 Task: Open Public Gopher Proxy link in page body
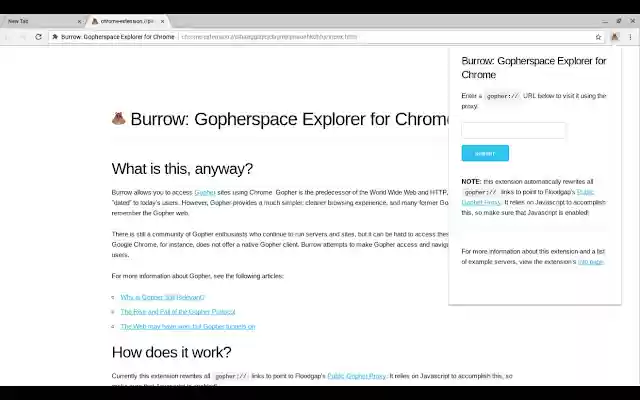[356, 376]
